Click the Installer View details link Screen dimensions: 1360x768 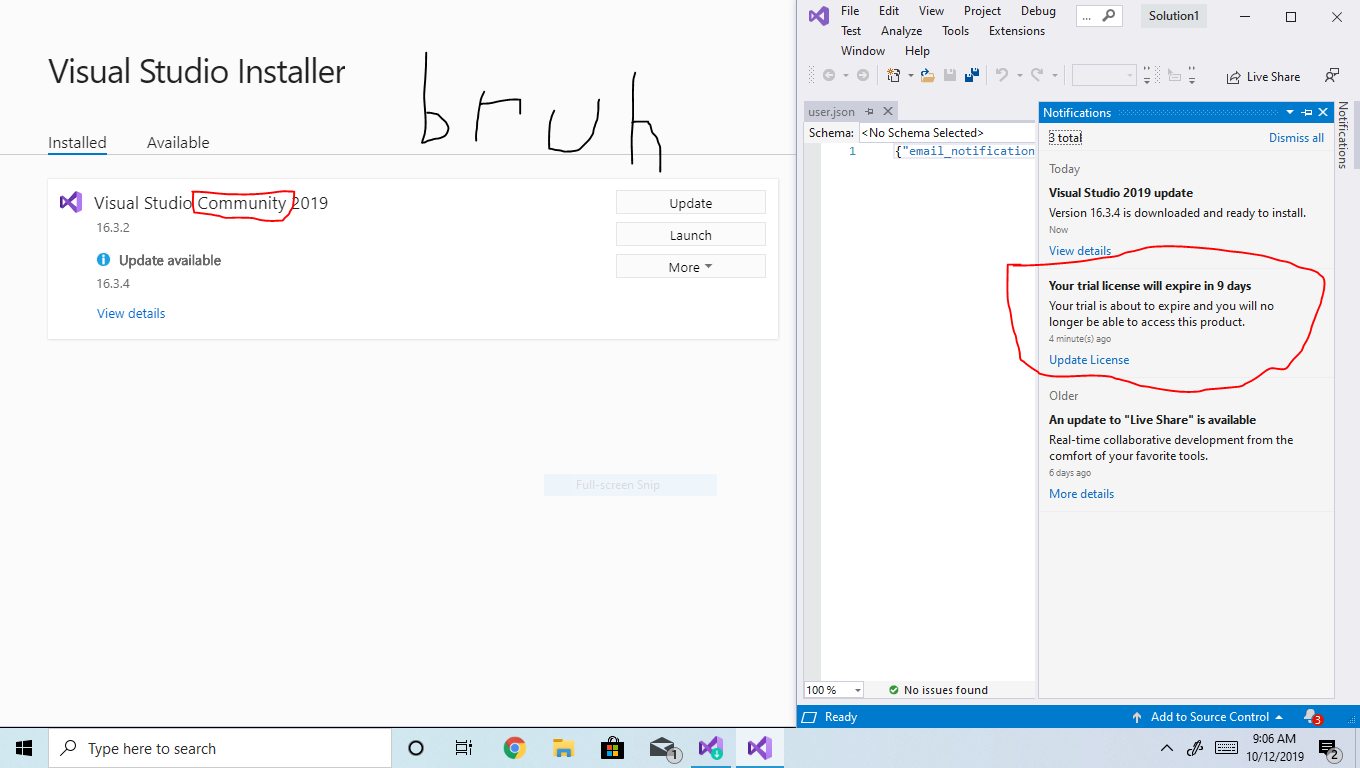131,314
